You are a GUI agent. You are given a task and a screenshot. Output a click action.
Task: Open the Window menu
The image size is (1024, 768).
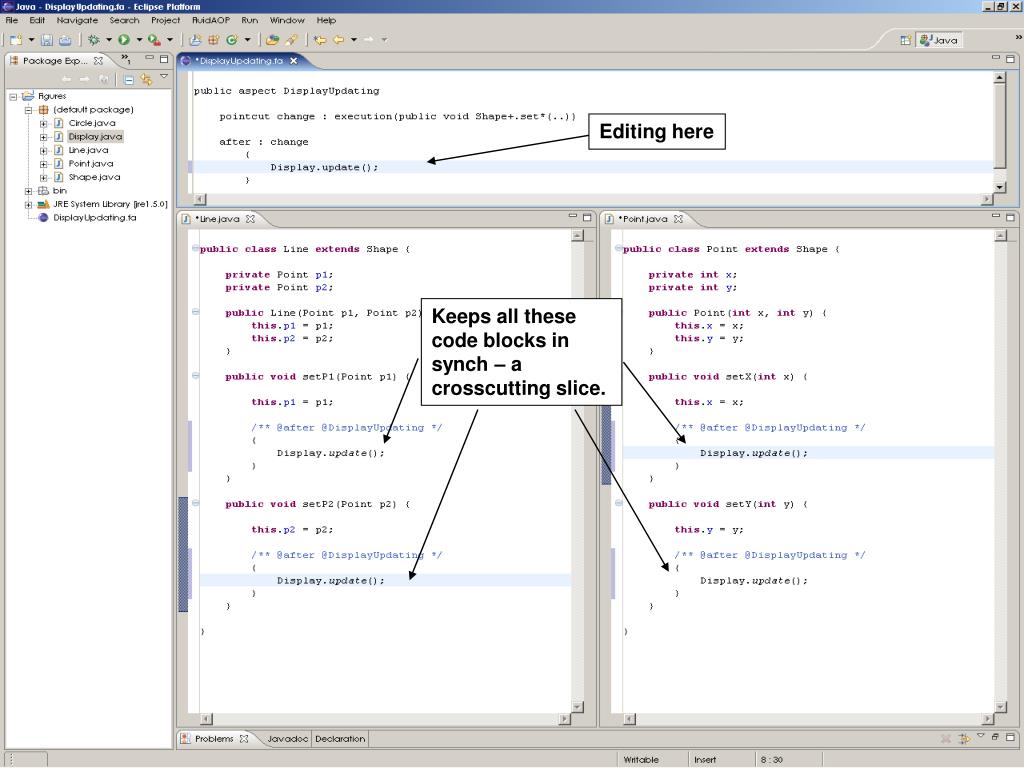[287, 20]
